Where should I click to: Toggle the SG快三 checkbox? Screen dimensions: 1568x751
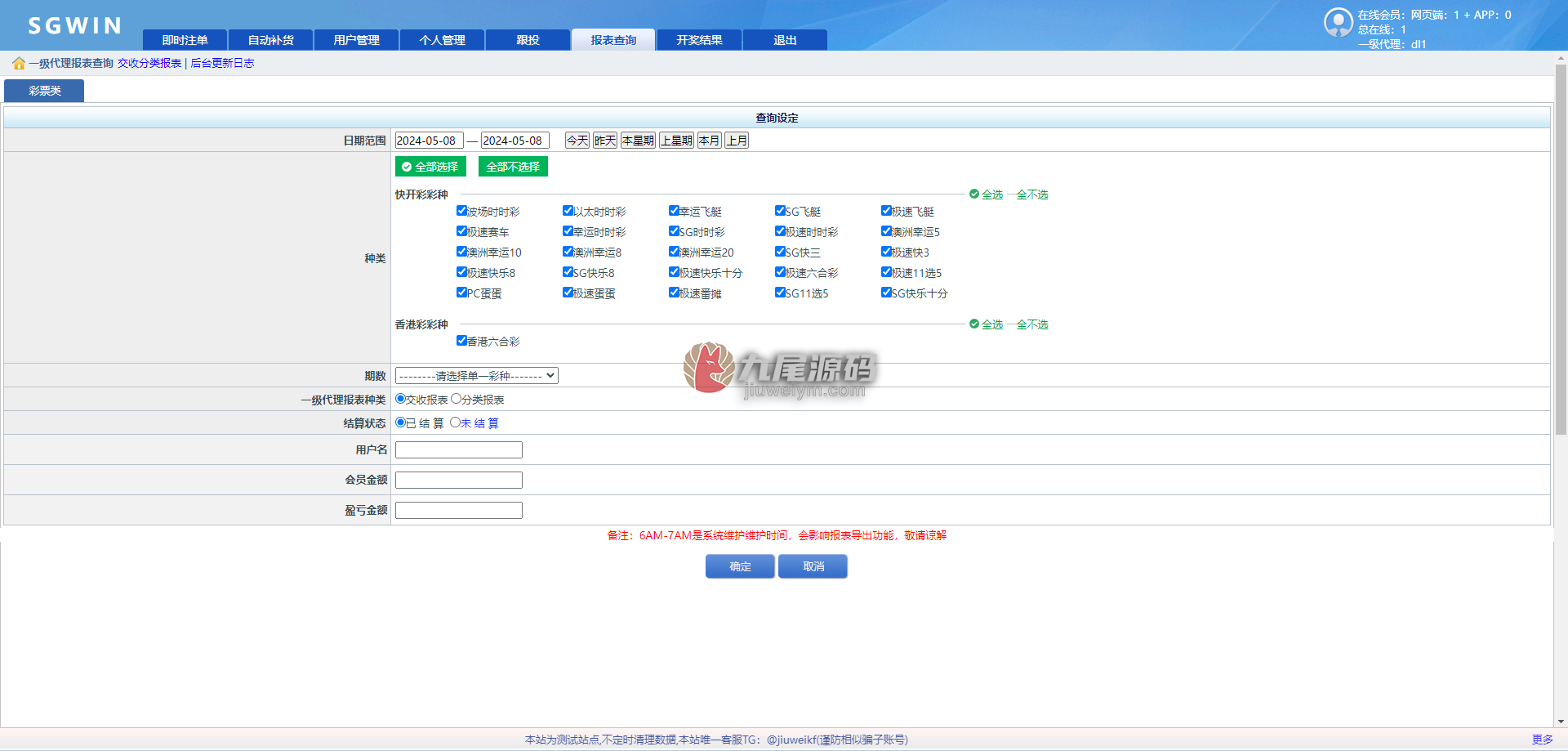point(780,252)
